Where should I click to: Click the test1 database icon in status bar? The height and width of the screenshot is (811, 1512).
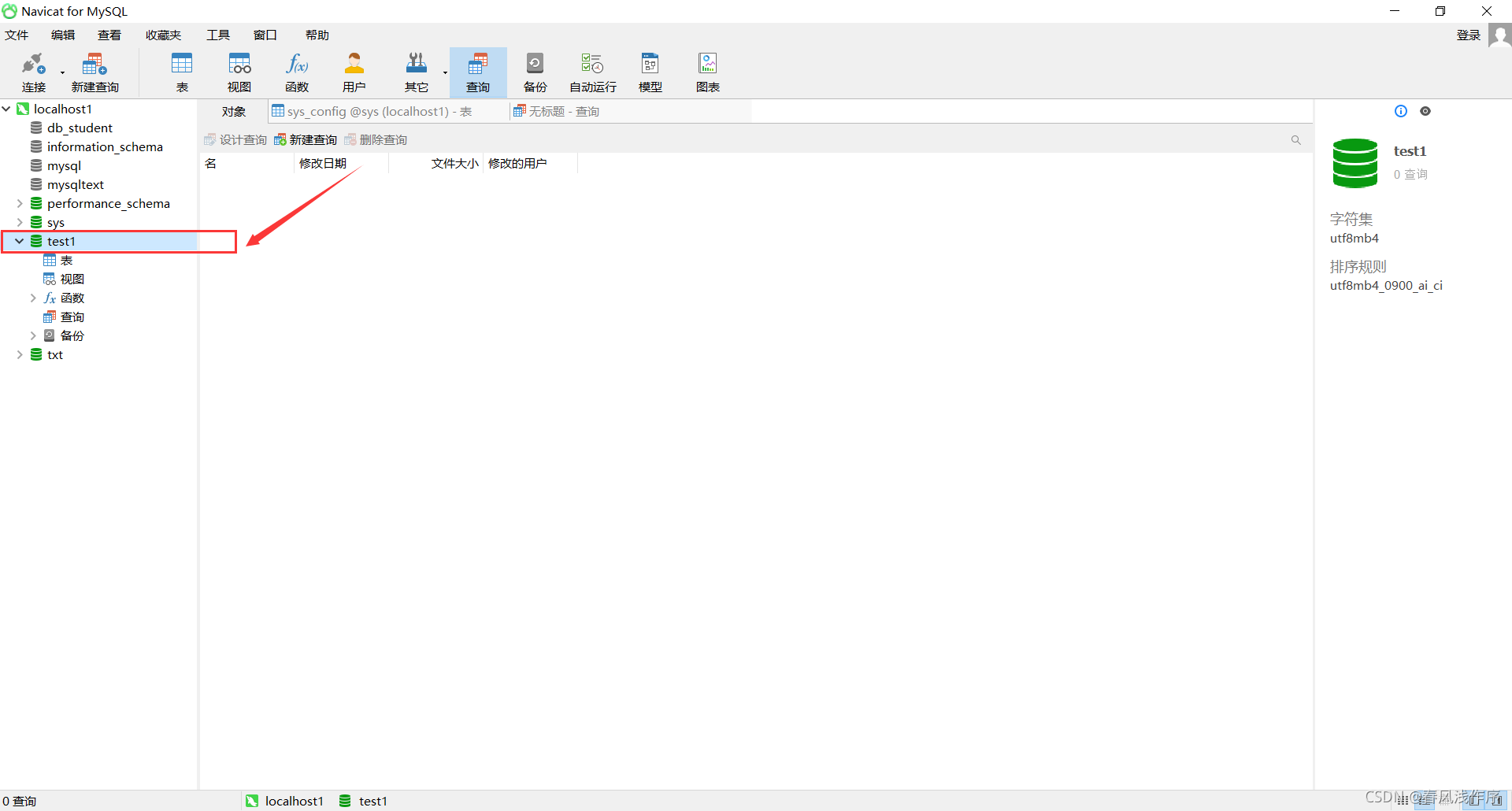(x=345, y=801)
